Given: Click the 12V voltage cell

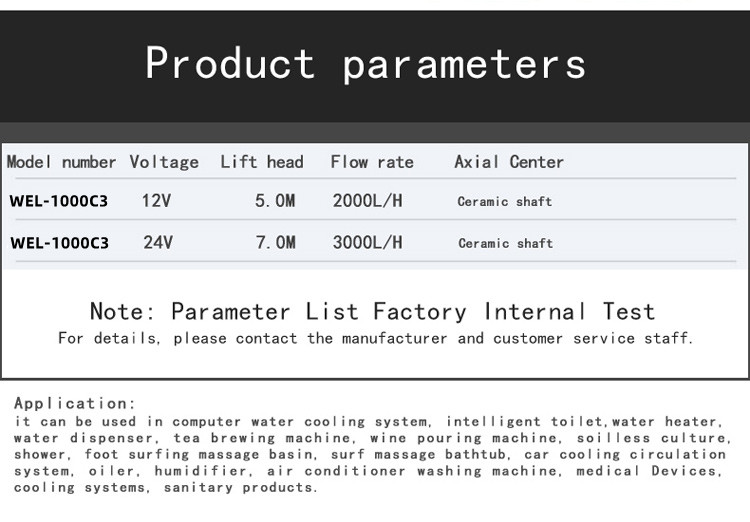Looking at the screenshot, I should 156,200.
